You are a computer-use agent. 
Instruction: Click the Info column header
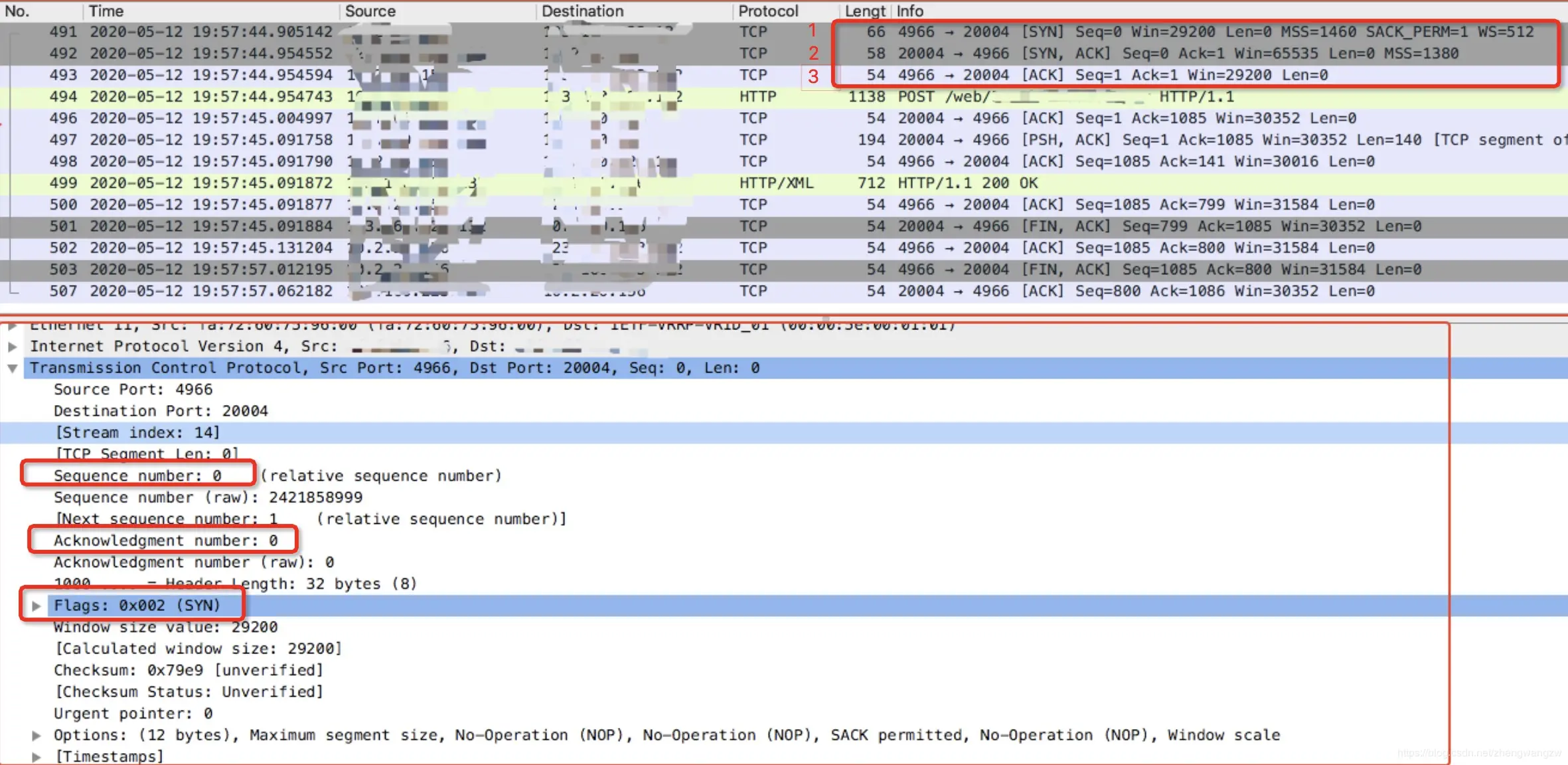point(1229,11)
